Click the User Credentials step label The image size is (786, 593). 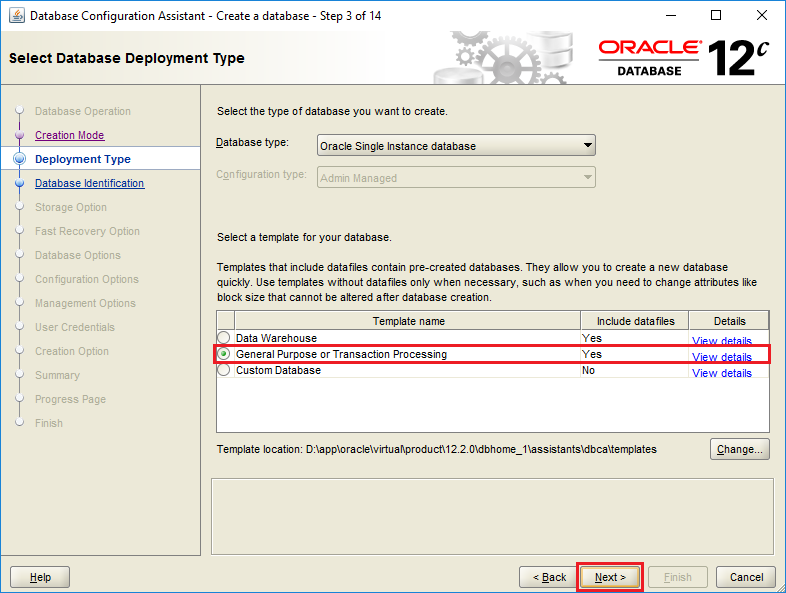75,327
